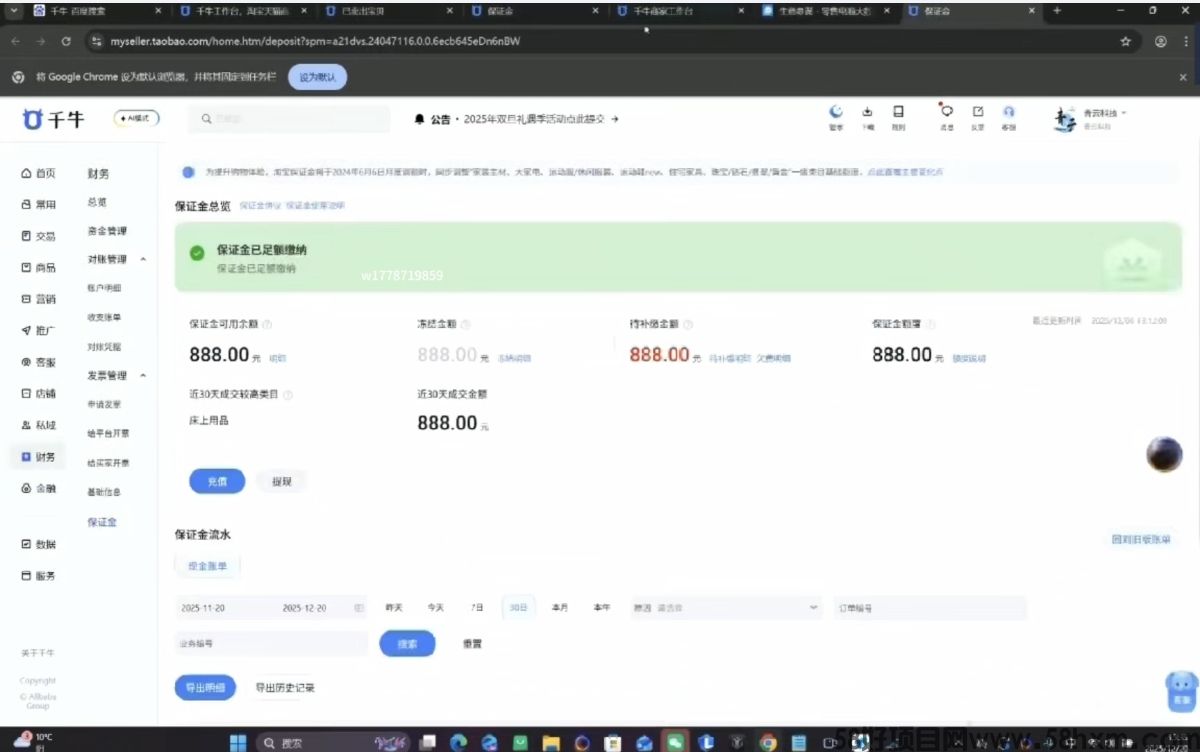Toggle the AI模式 switch
Viewport: 1200px width, 752px height.
pos(136,118)
